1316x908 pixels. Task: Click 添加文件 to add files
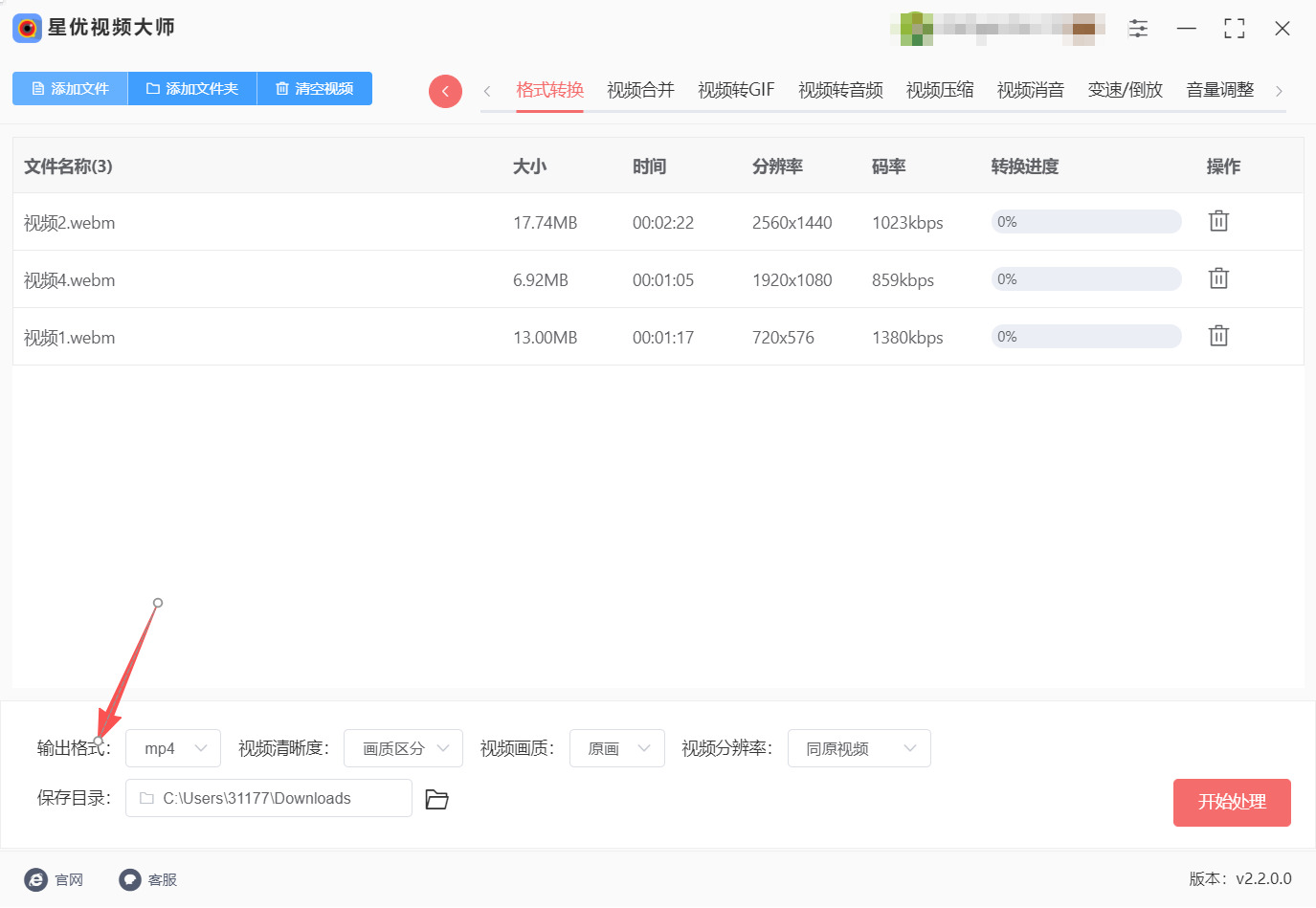pos(70,88)
